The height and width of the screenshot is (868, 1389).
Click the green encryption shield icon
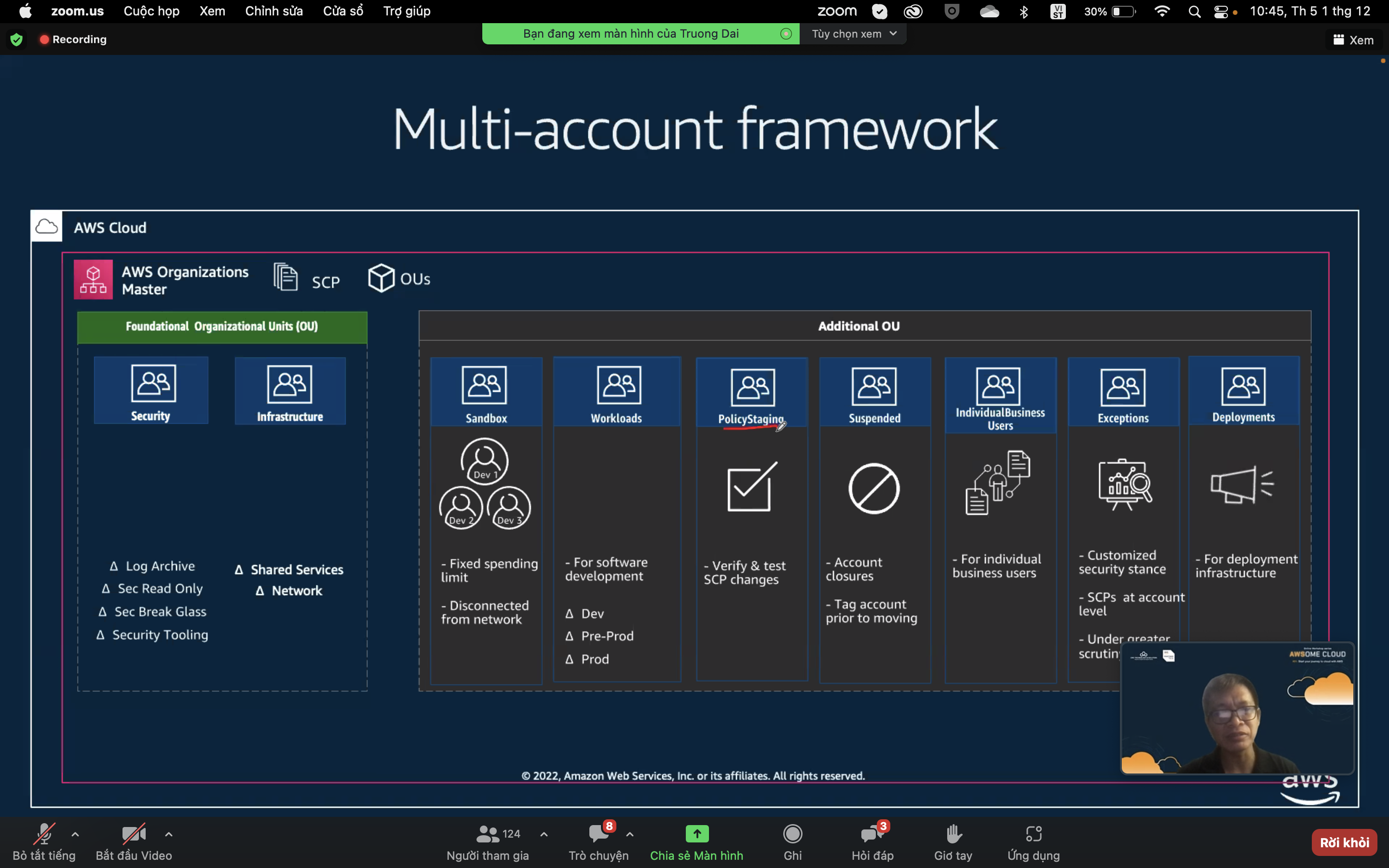[17, 40]
